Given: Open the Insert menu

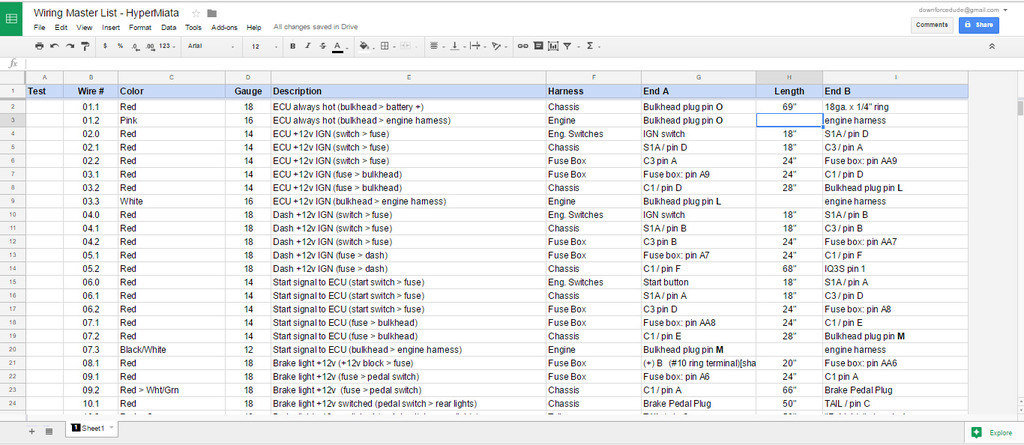Looking at the screenshot, I should tap(111, 27).
